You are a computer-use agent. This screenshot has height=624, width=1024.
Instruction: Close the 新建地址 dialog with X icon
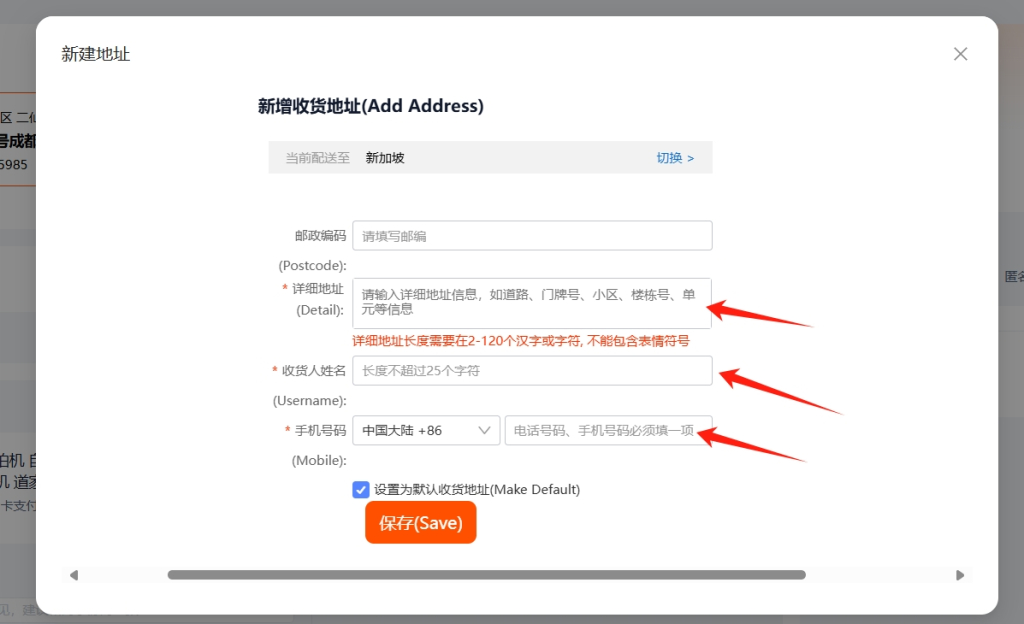(x=960, y=54)
